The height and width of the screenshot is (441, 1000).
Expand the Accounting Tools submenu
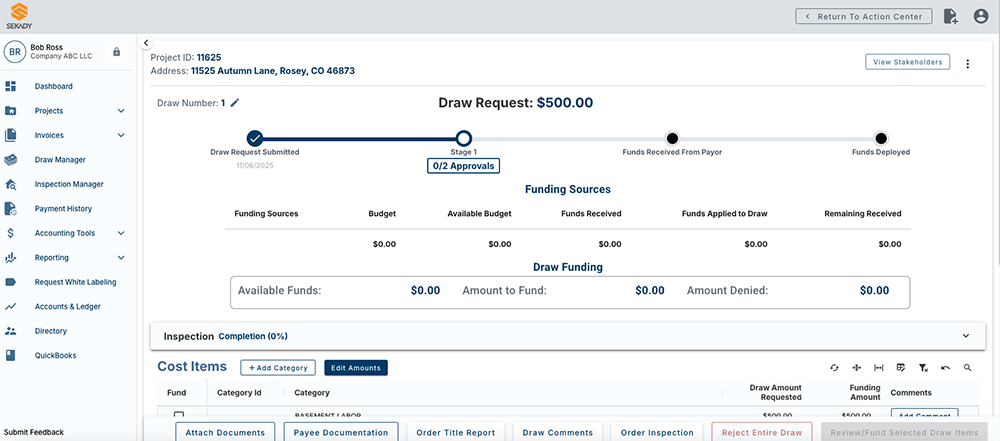point(121,233)
